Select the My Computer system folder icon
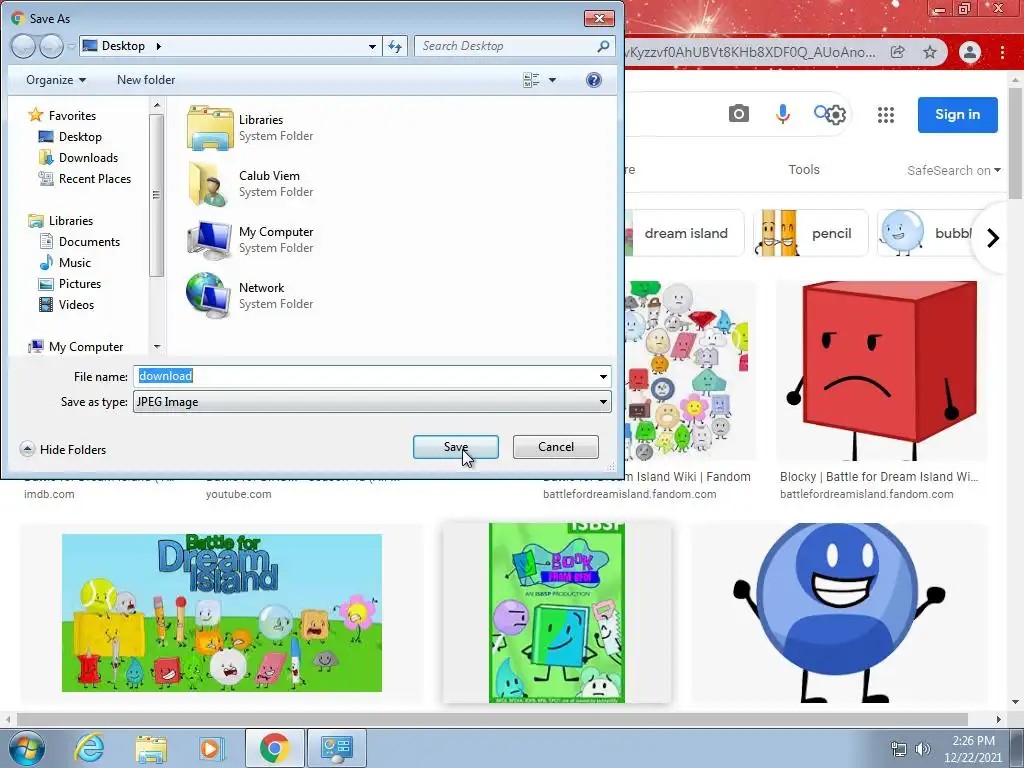The image size is (1024, 768). click(x=210, y=240)
